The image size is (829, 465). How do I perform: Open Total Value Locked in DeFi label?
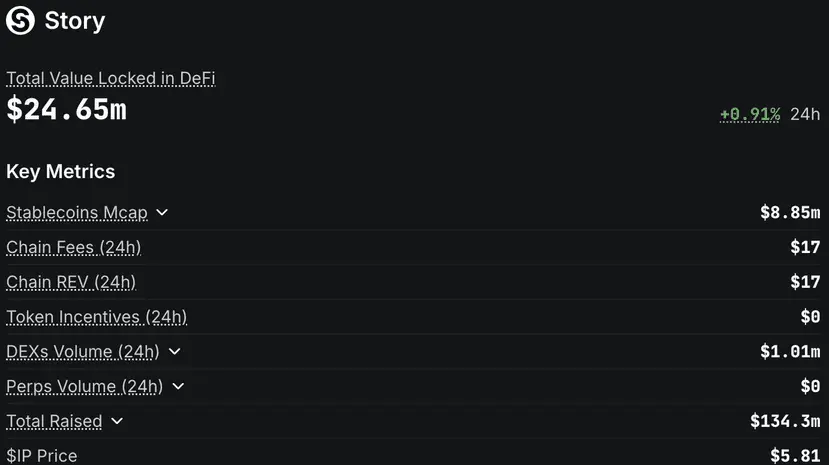110,78
